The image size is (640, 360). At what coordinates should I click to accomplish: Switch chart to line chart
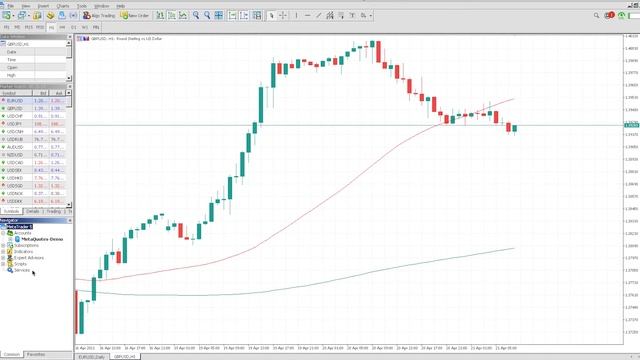click(183, 16)
